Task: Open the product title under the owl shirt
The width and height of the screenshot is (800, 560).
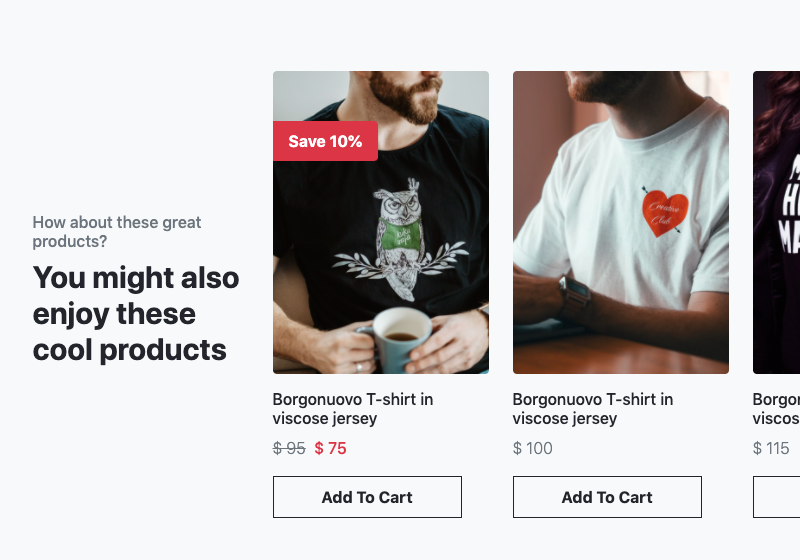Action: (353, 409)
